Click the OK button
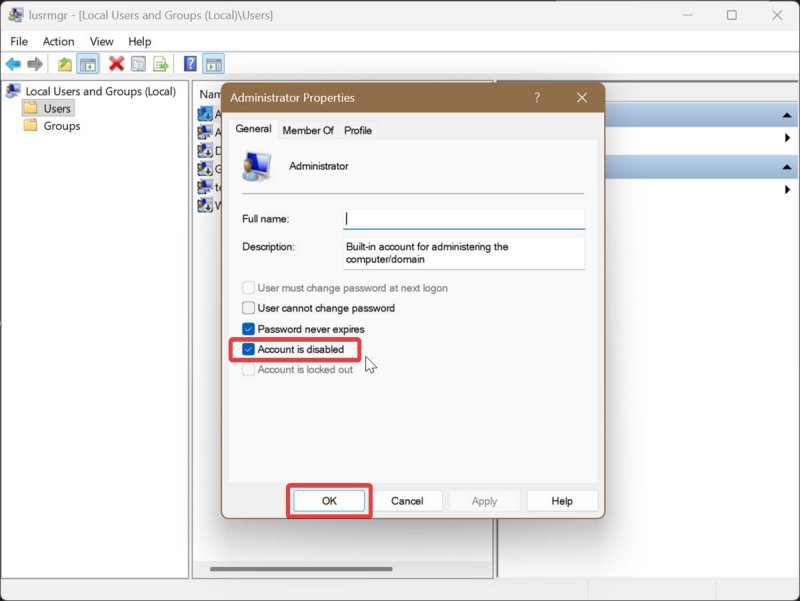The width and height of the screenshot is (800, 601). pyautogui.click(x=329, y=501)
